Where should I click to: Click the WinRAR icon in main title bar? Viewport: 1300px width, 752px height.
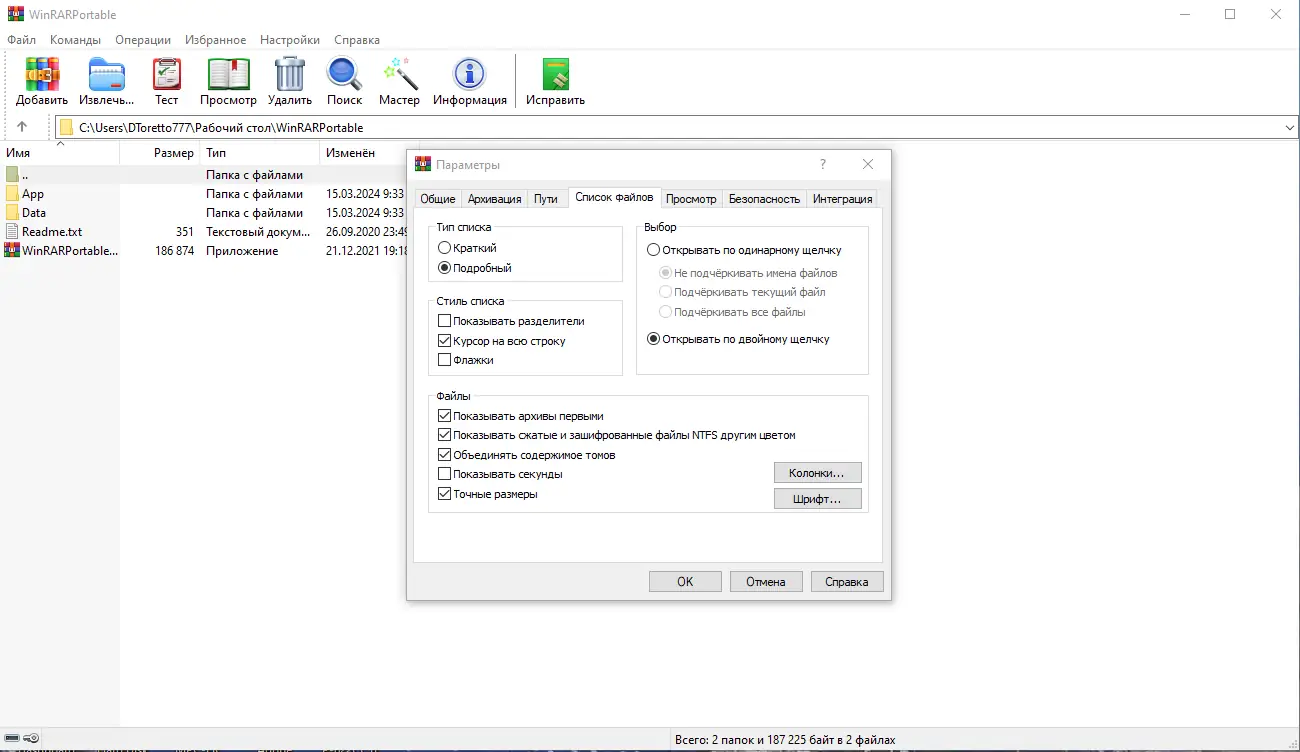16,14
